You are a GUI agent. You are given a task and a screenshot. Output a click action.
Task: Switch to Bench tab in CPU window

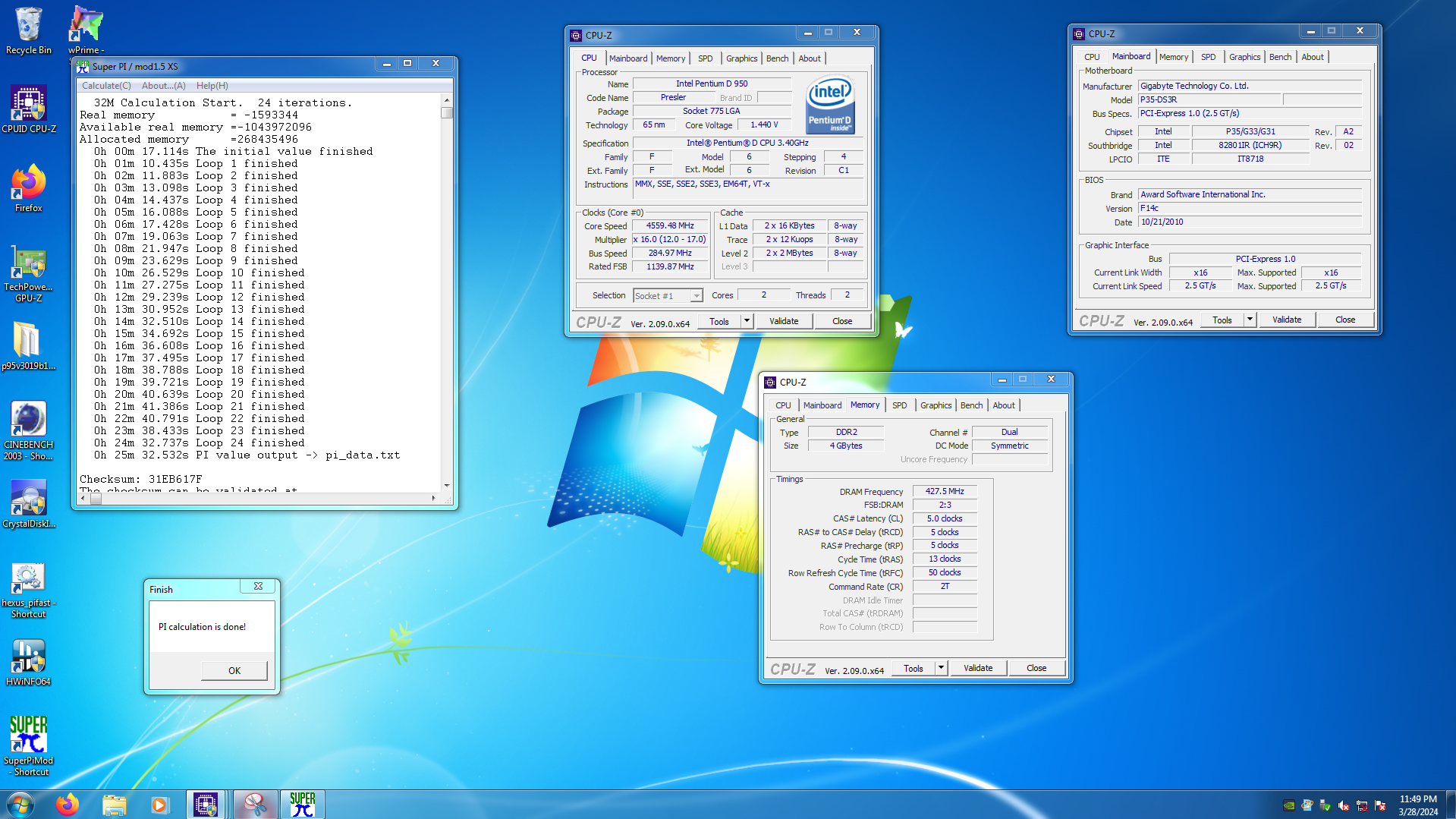tap(777, 58)
